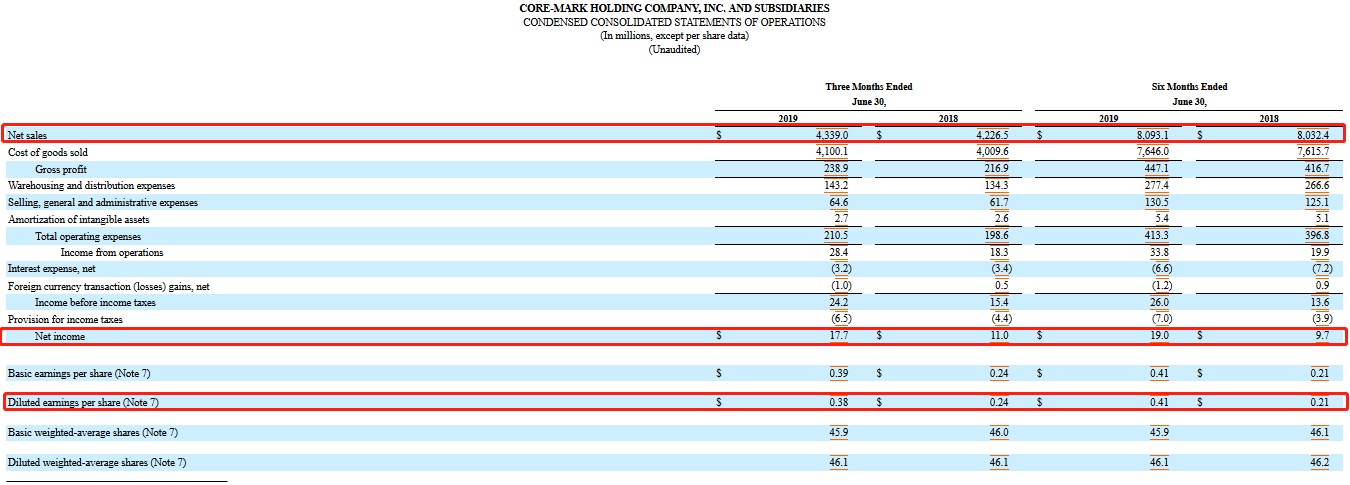Click the Net income row label
Screen dimensions: 1350x485
click(60, 337)
